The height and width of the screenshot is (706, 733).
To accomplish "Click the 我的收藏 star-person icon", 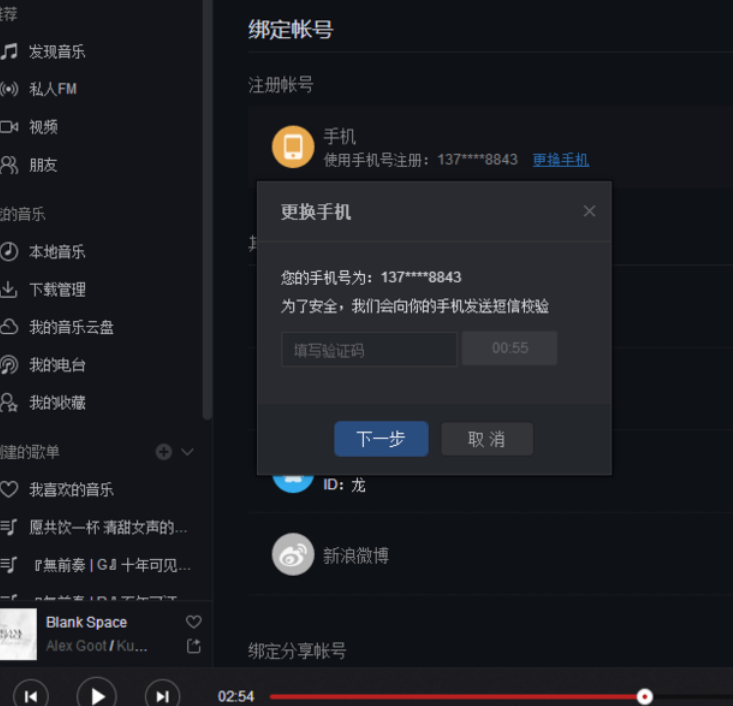I will tap(9, 403).
